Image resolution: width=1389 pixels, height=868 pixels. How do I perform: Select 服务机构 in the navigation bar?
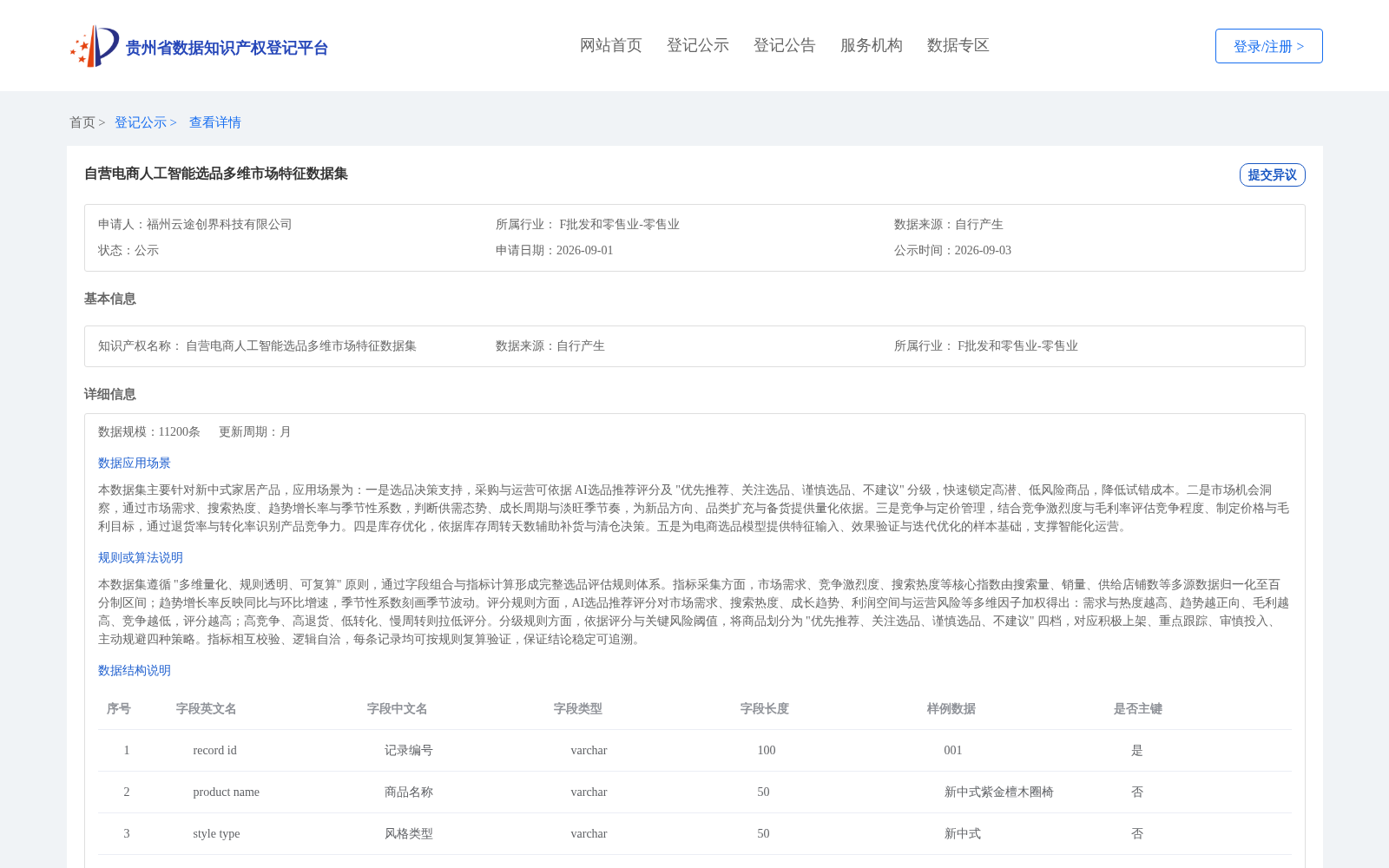[872, 45]
